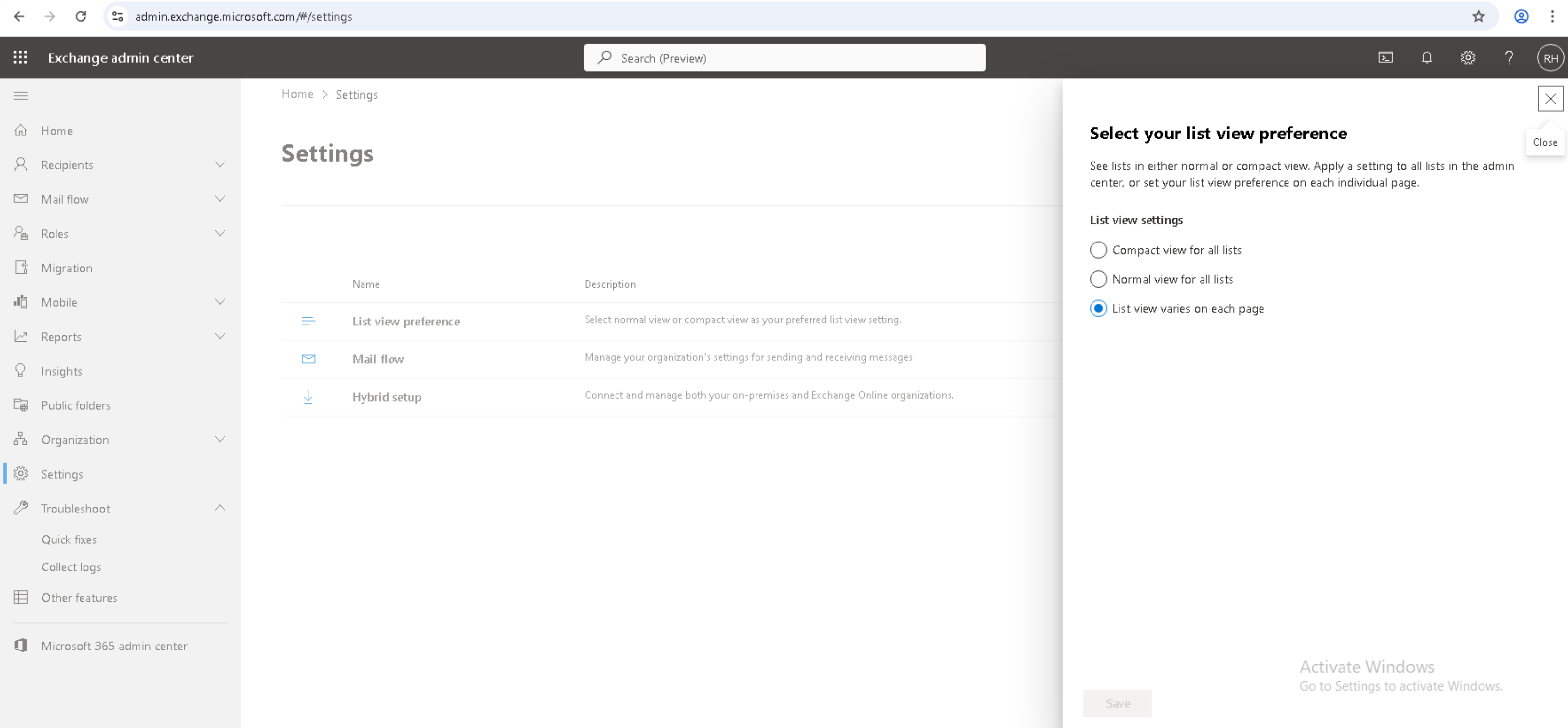Image resolution: width=1568 pixels, height=728 pixels.
Task: Bookmark this page with star icon
Action: tap(1478, 16)
